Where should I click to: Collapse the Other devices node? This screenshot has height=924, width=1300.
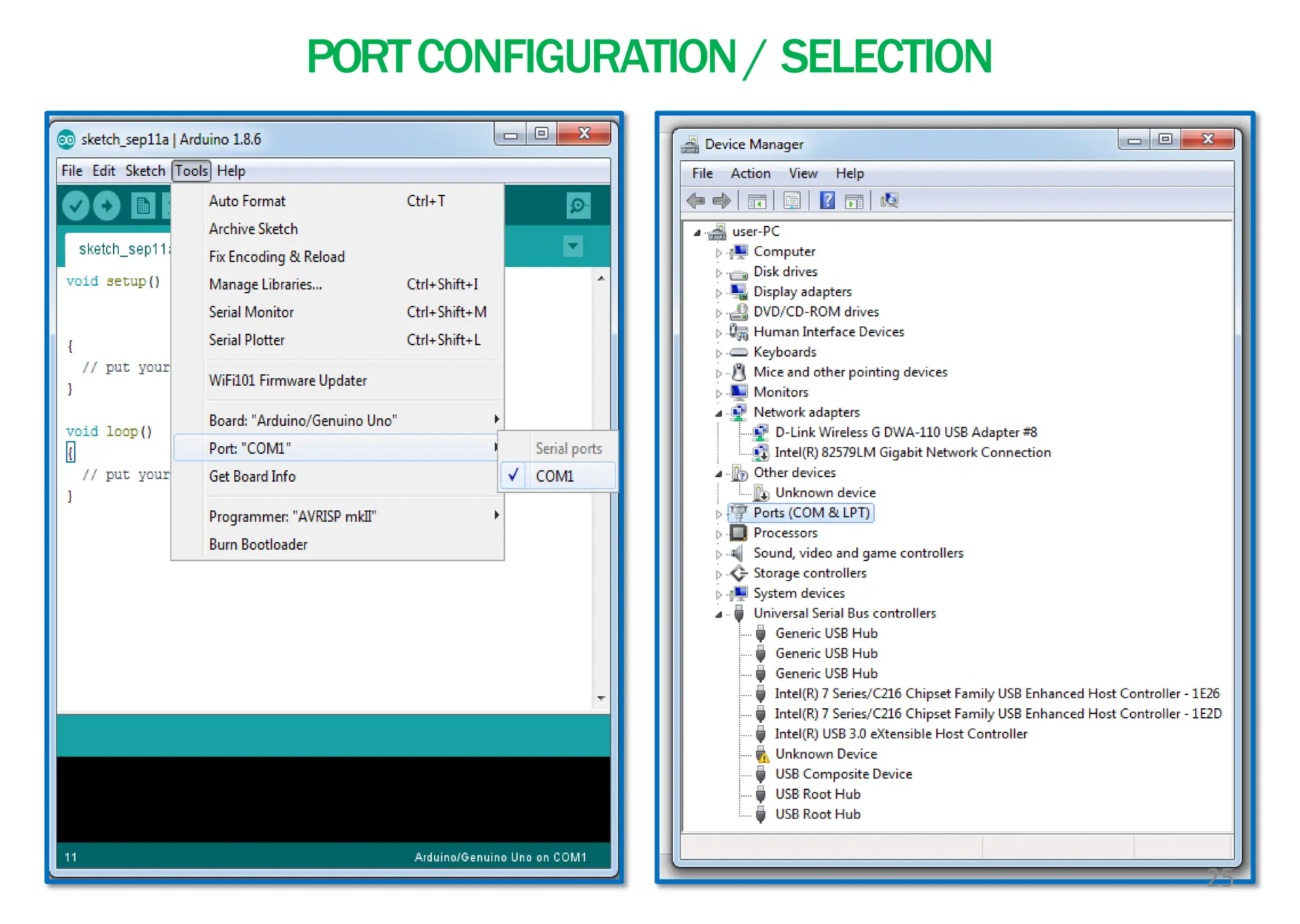(x=719, y=474)
